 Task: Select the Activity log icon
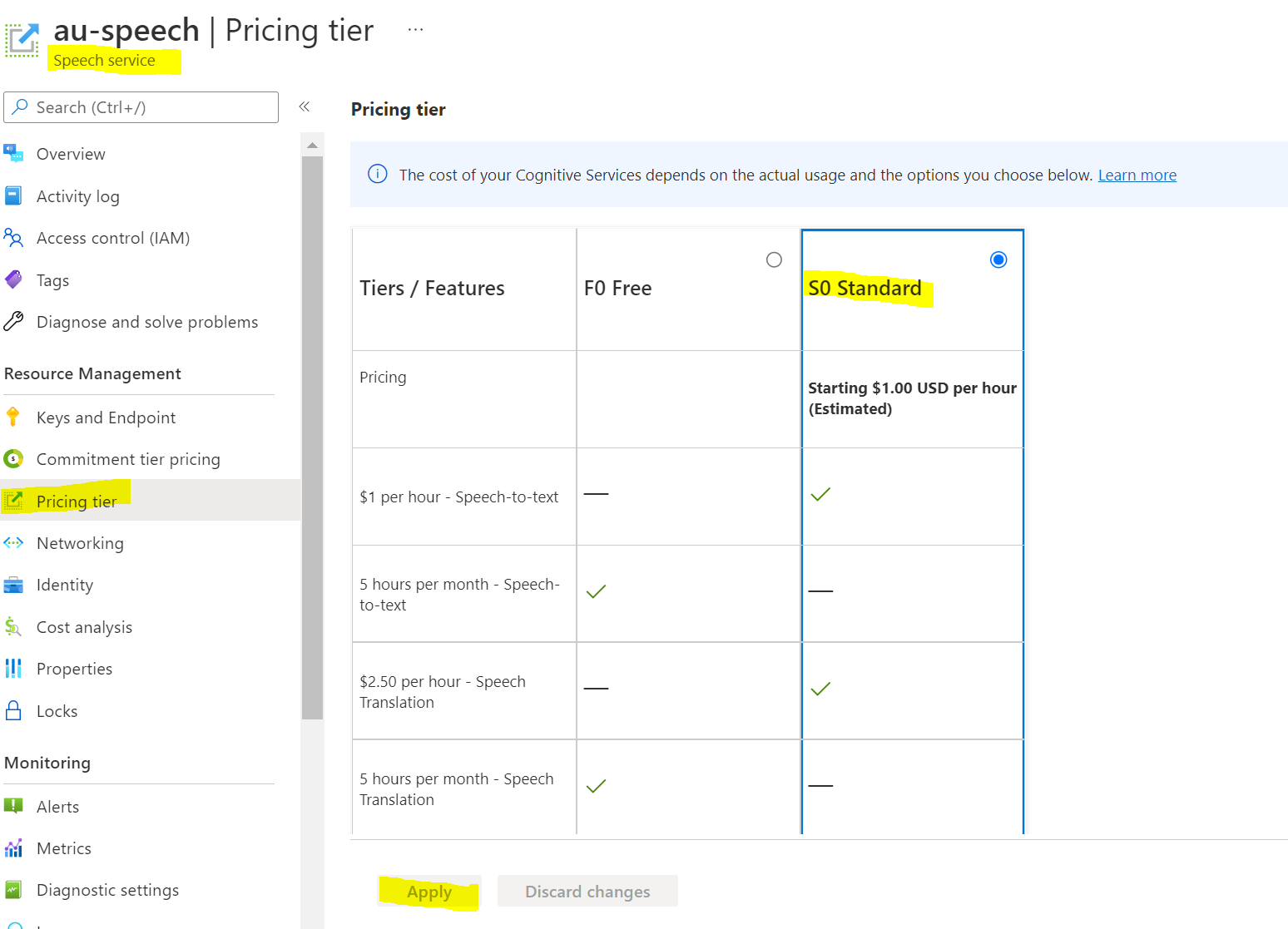[x=14, y=195]
